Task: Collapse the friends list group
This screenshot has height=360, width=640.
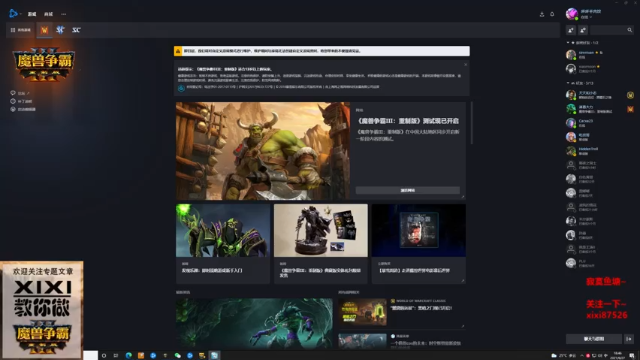Action: pos(568,83)
